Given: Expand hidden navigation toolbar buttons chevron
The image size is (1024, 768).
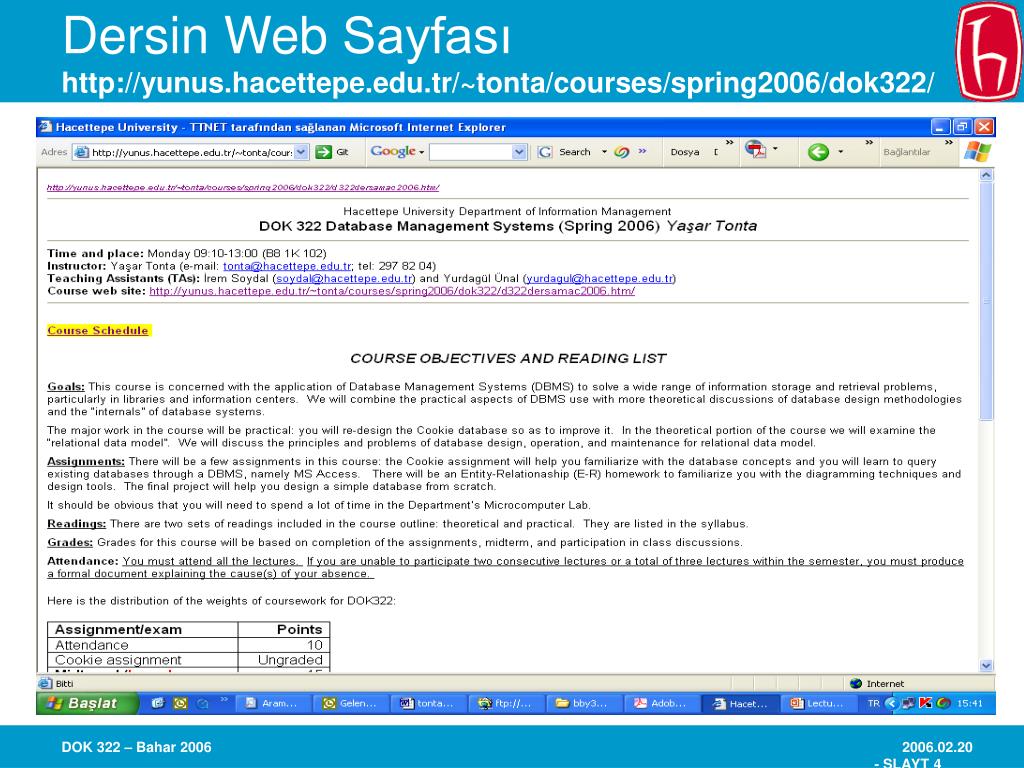Looking at the screenshot, I should [869, 142].
